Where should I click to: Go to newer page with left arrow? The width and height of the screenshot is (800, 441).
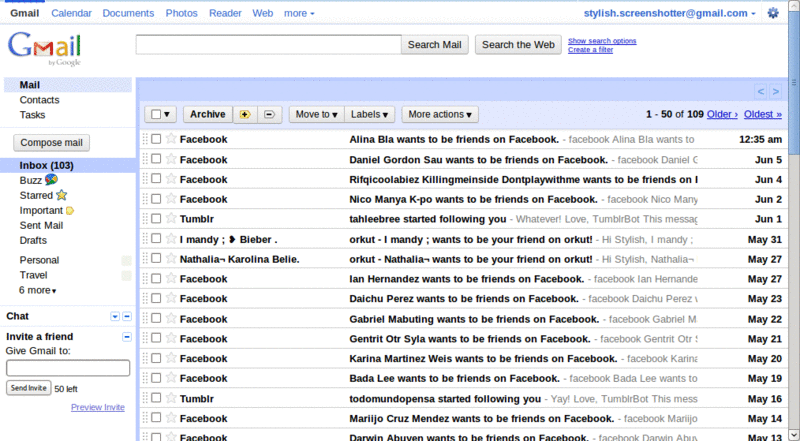(x=761, y=91)
